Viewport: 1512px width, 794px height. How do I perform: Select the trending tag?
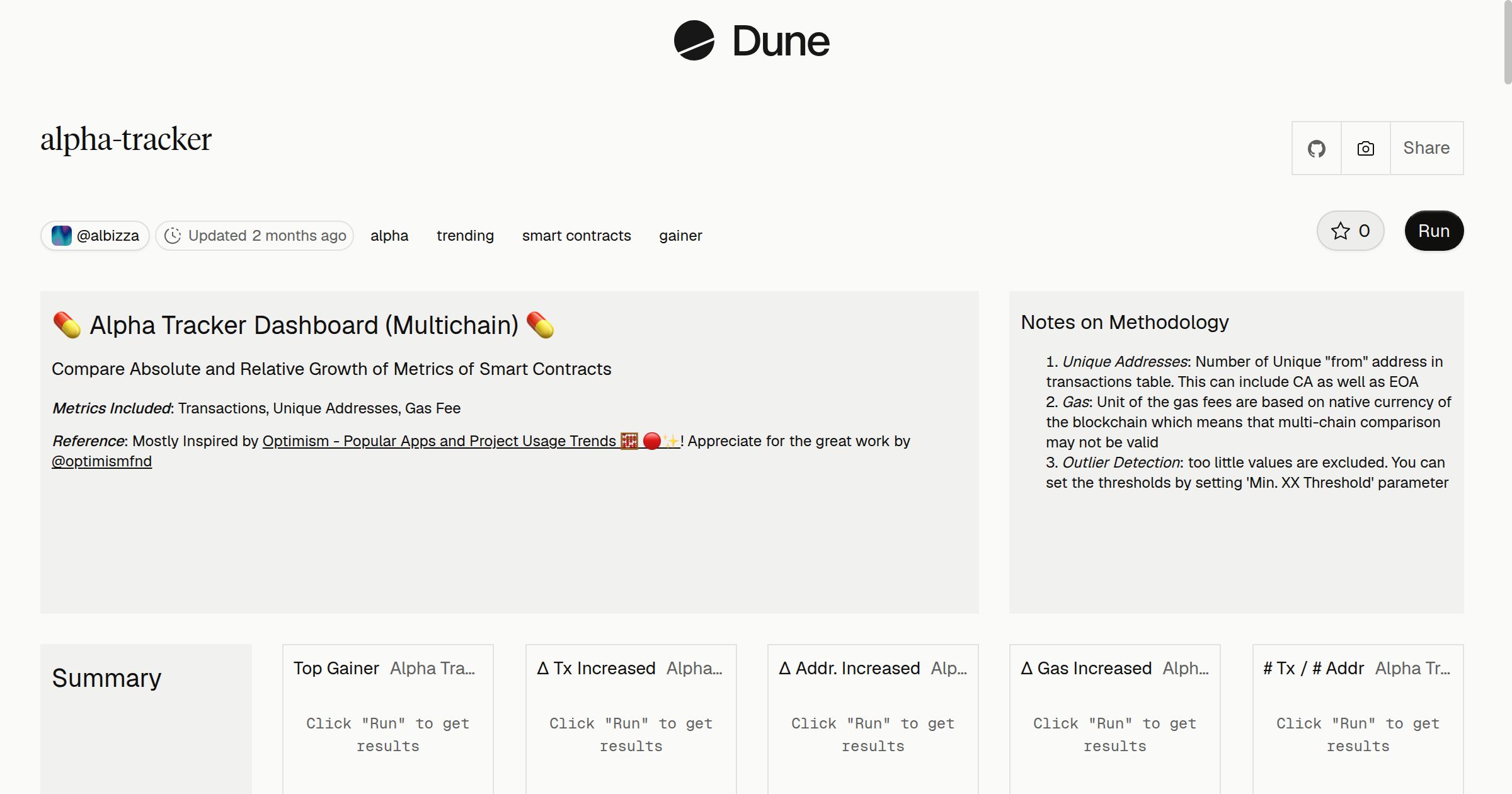(465, 236)
